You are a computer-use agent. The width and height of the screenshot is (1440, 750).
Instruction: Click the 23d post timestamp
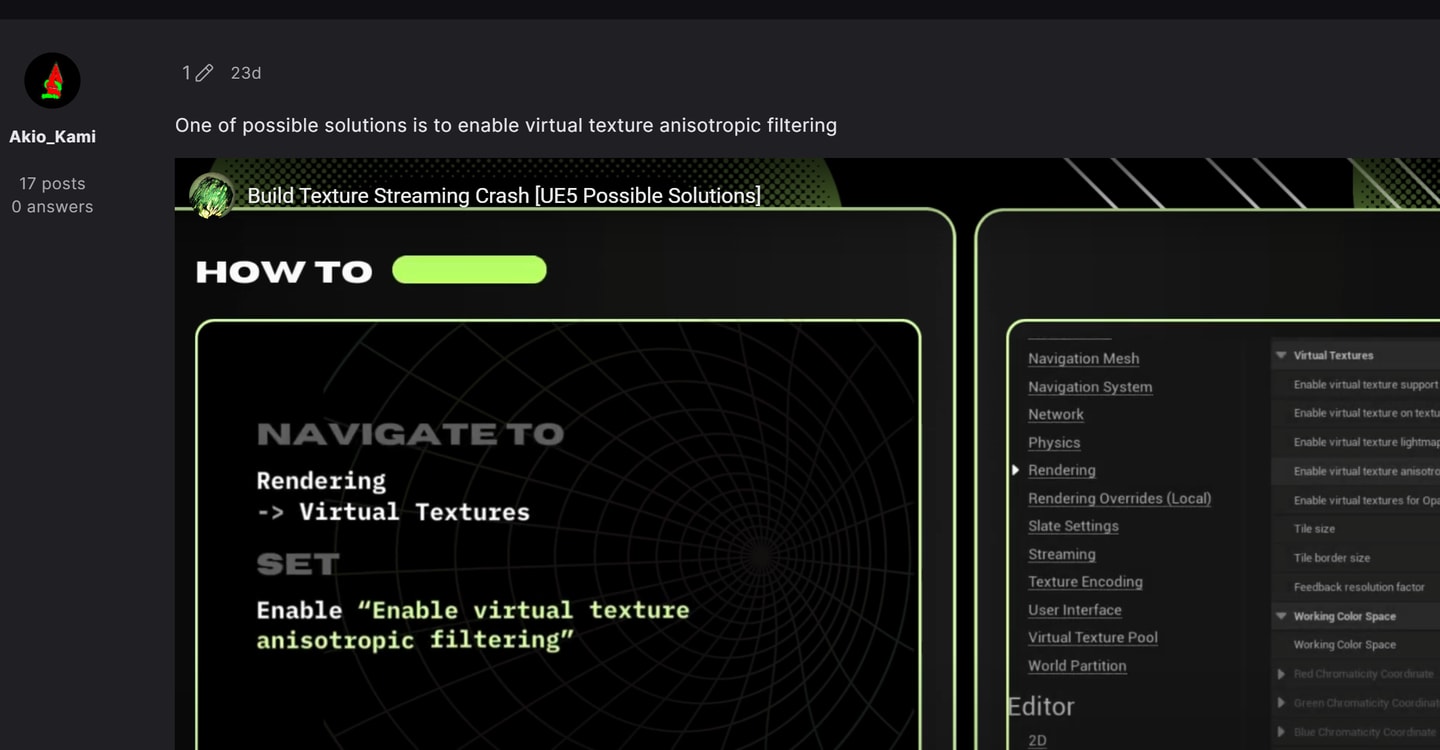(246, 73)
